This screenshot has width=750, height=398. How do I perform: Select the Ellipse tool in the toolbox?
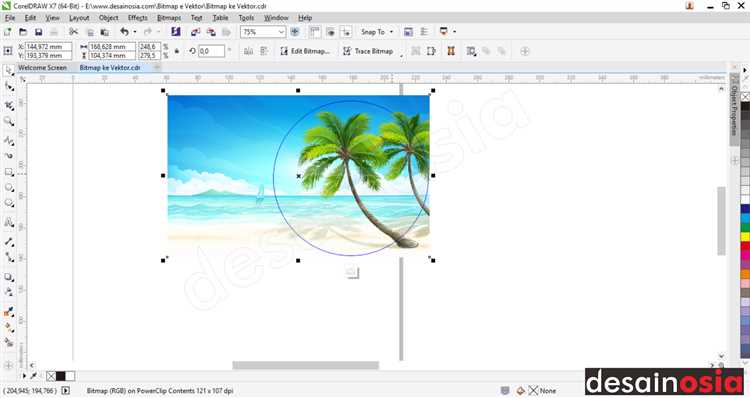(9, 188)
